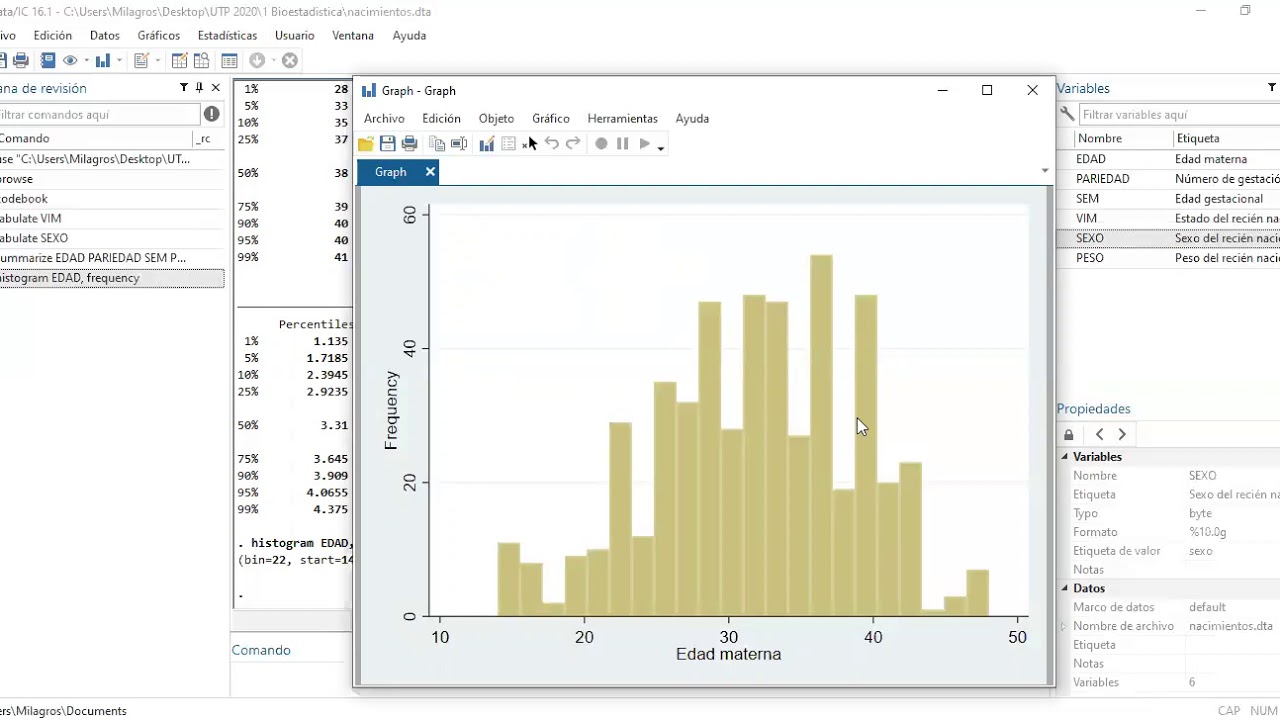
Task: Click the Rename graph icon in Graph toolbar
Action: point(459,144)
